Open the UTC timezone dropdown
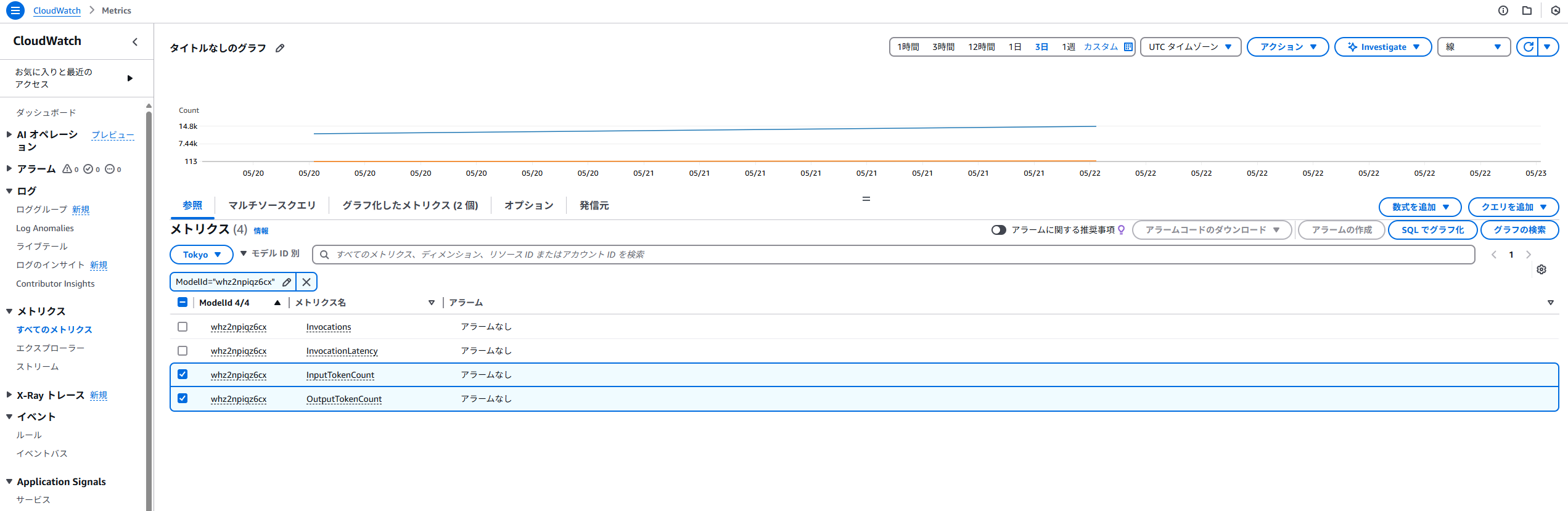Viewport: 1568px width, 511px height. (x=1190, y=47)
